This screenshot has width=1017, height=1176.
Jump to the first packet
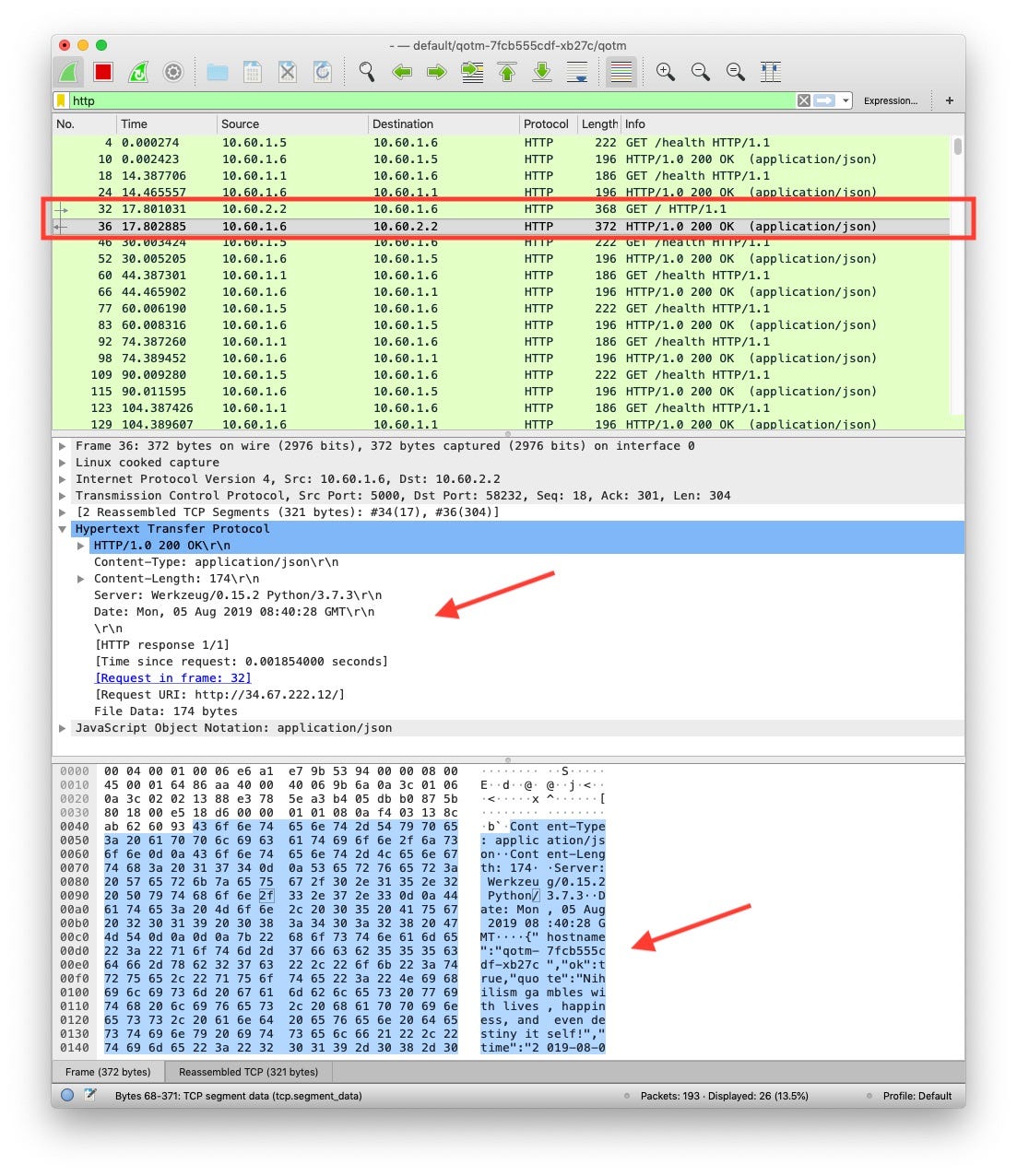[x=507, y=72]
